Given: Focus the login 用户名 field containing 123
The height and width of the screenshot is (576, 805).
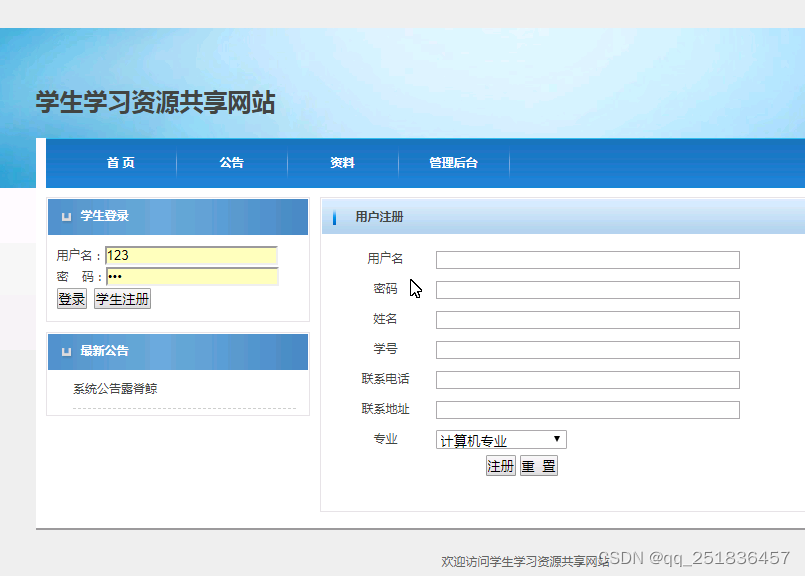Looking at the screenshot, I should point(191,256).
